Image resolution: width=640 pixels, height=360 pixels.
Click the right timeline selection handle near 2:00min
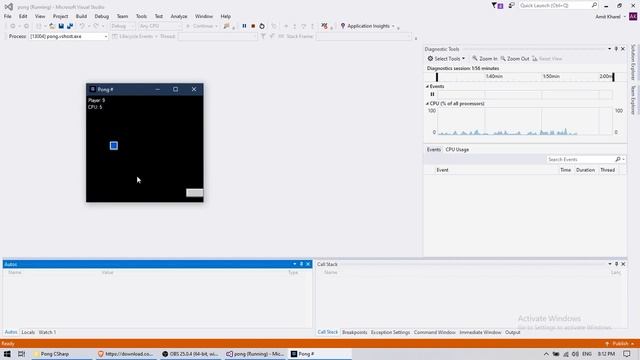(x=613, y=77)
